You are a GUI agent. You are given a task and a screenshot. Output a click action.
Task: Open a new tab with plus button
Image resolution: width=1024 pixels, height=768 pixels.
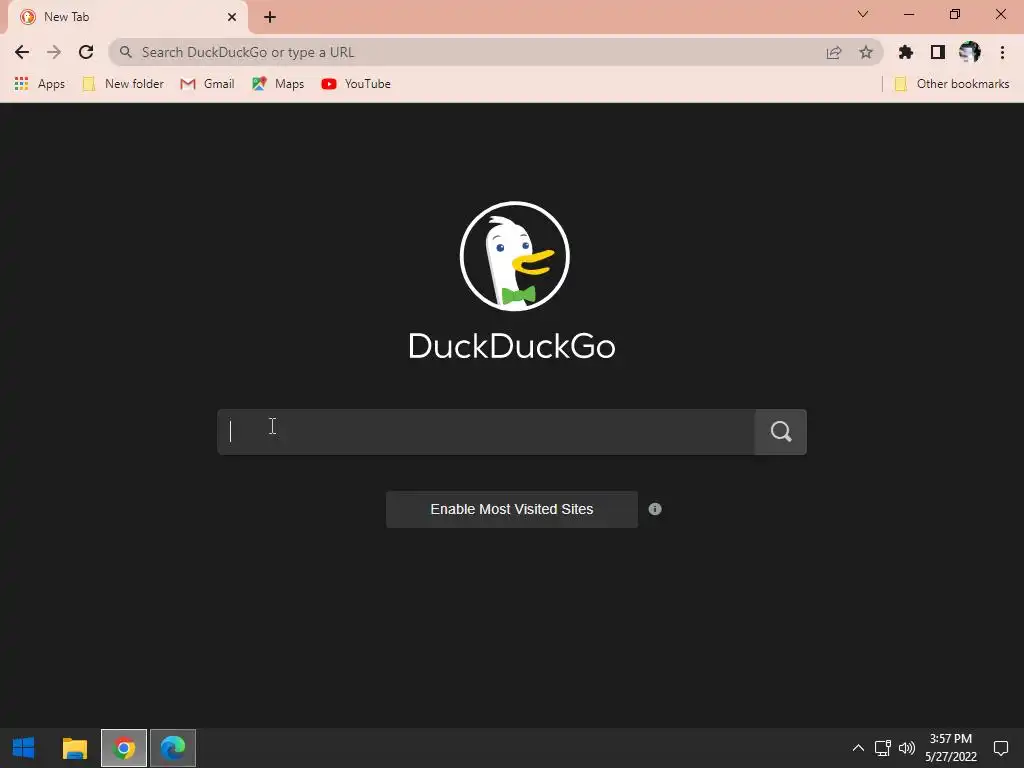click(x=270, y=17)
